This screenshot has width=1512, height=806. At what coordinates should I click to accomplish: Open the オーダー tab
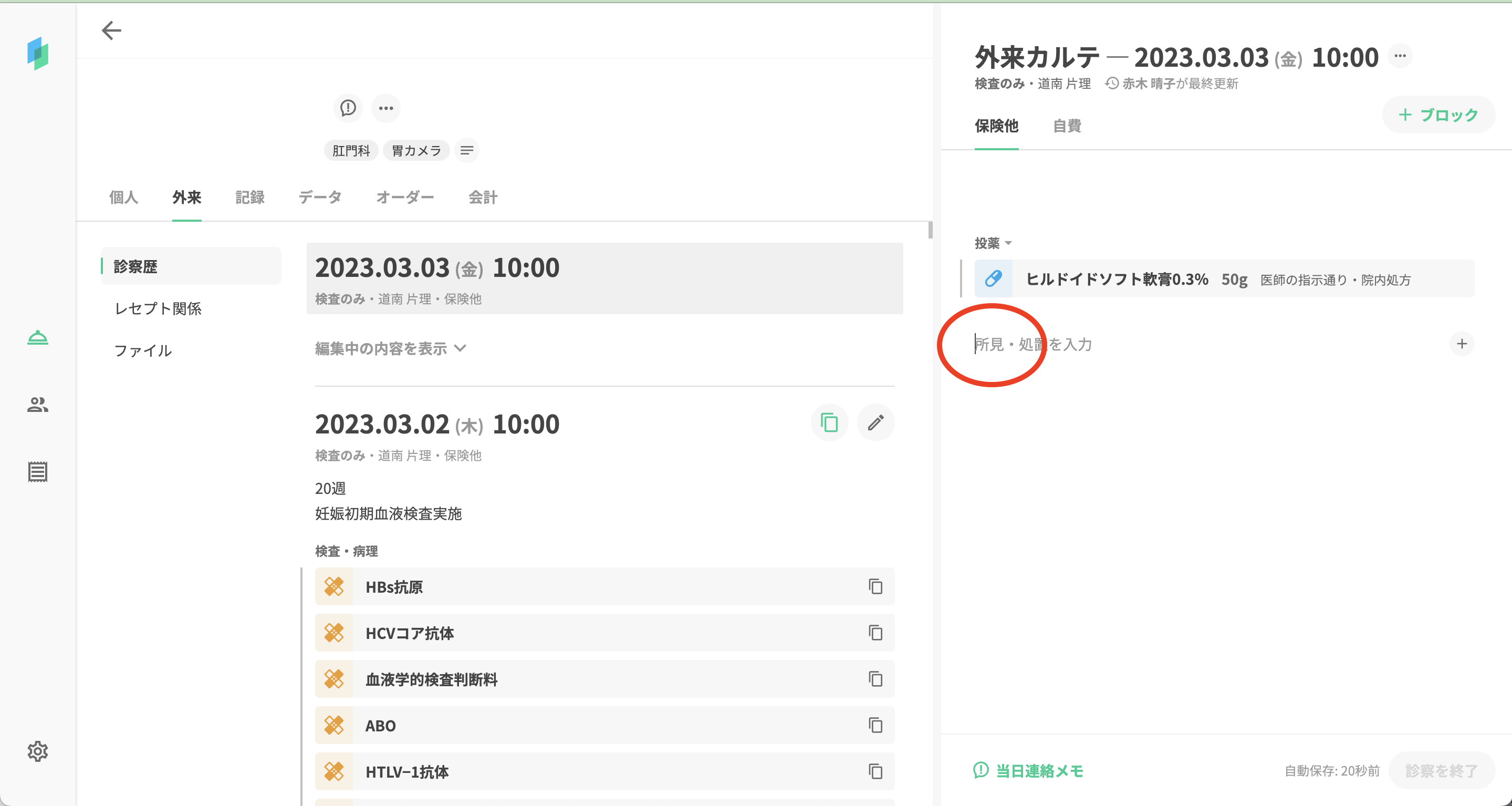tap(404, 197)
